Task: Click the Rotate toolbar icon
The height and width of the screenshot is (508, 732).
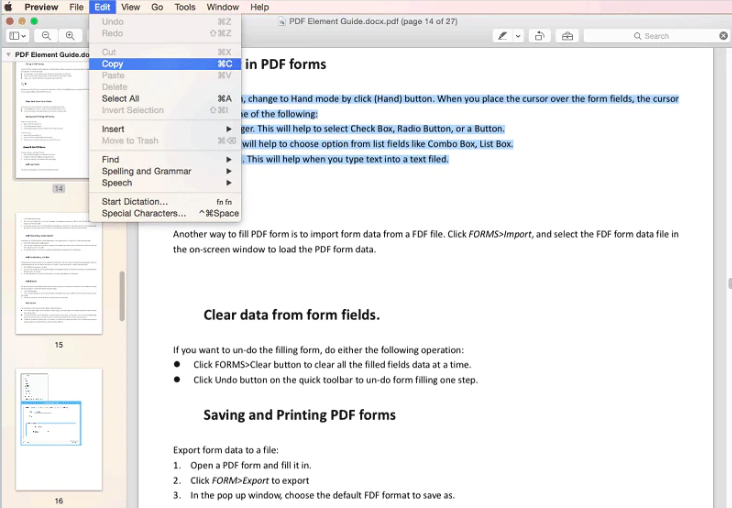Action: click(540, 36)
